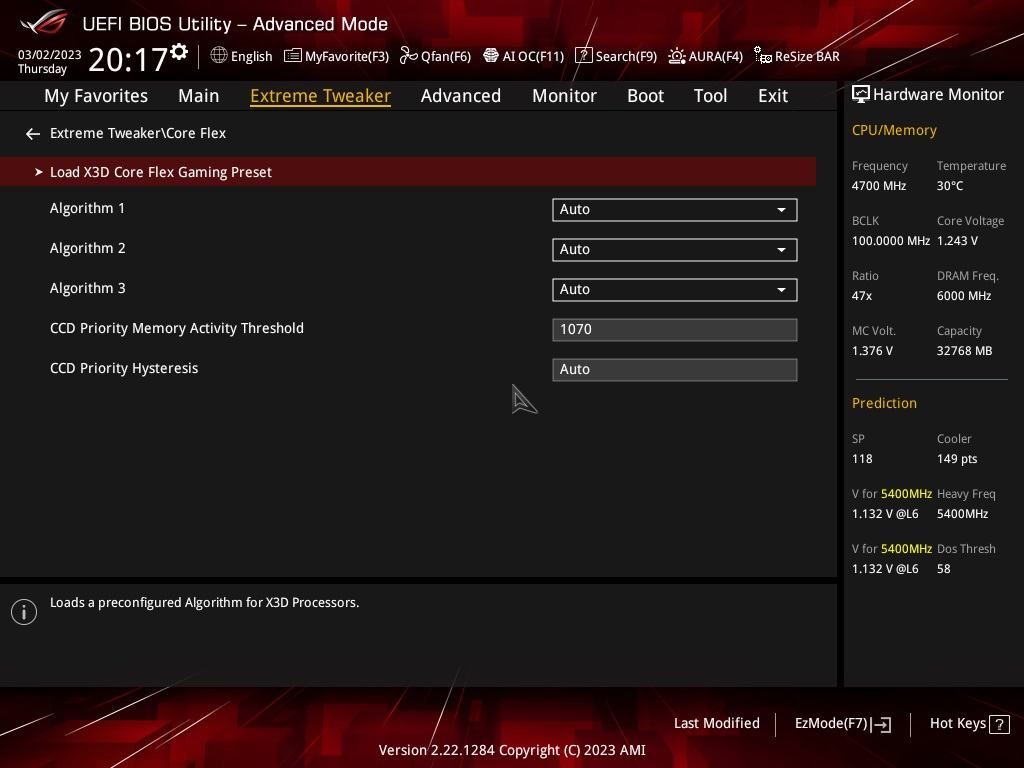
Task: Click the Dos Thresh 58 value
Action: (x=943, y=569)
